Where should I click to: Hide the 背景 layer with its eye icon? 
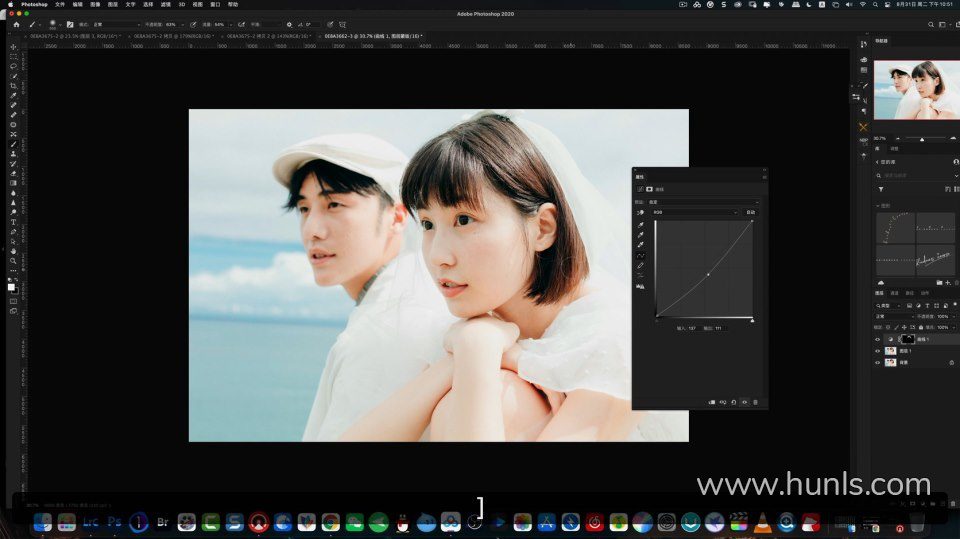pyautogui.click(x=878, y=363)
